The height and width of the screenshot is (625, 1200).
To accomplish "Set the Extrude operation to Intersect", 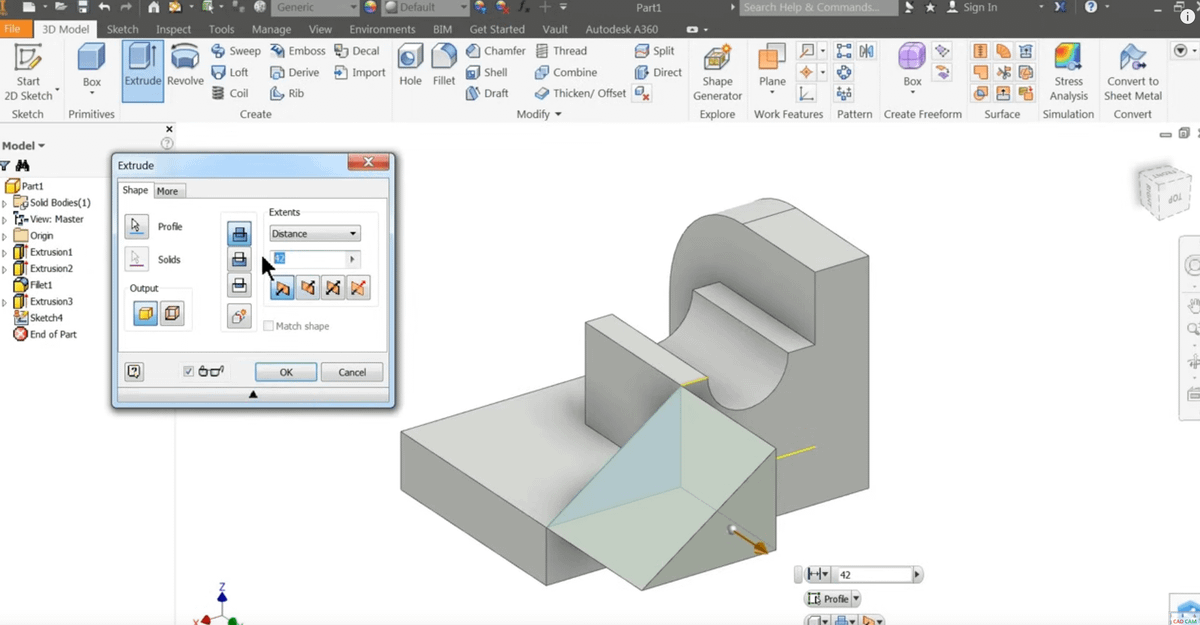I will [239, 286].
